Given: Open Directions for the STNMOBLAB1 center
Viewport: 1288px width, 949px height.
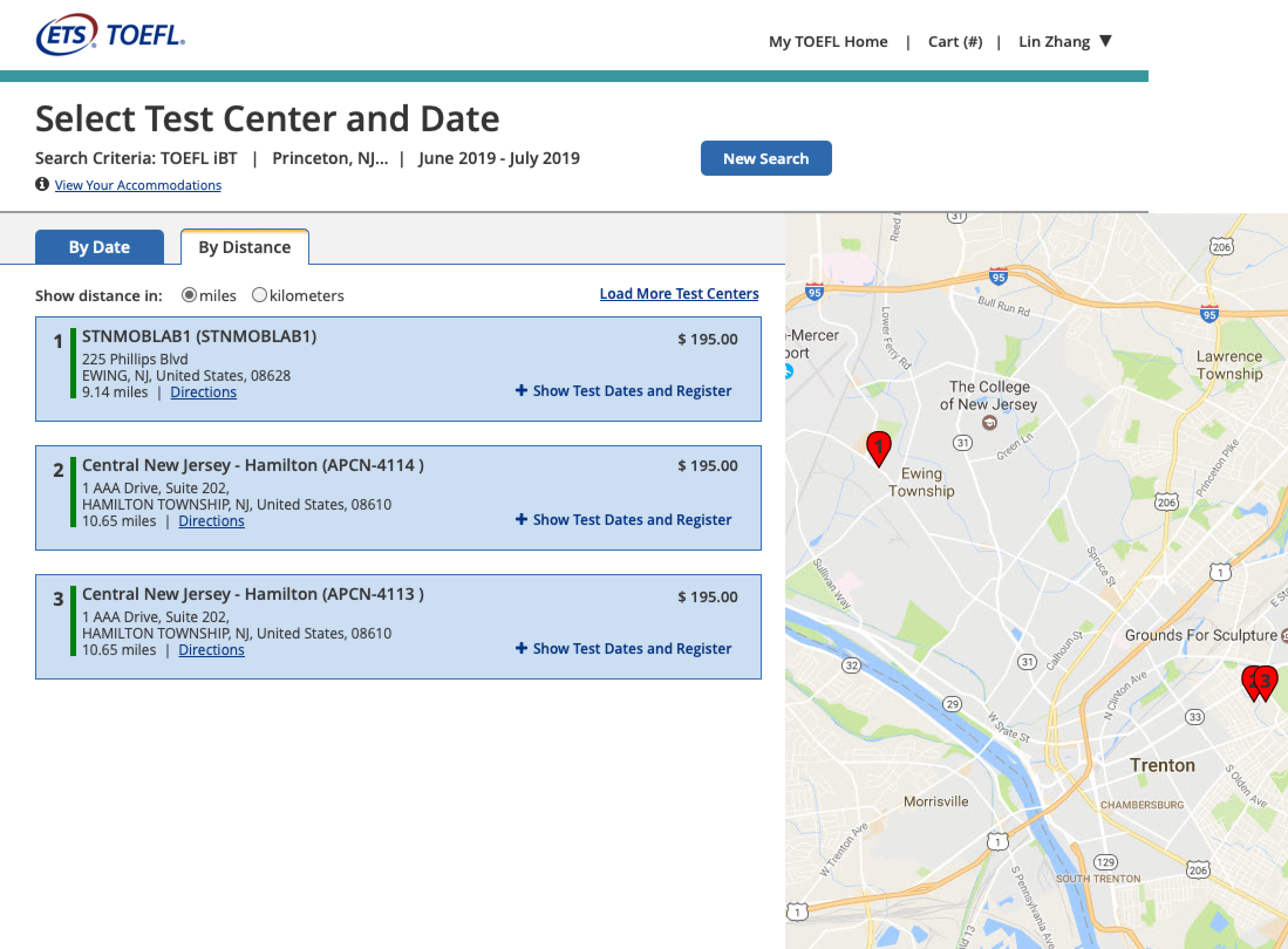Looking at the screenshot, I should [204, 392].
